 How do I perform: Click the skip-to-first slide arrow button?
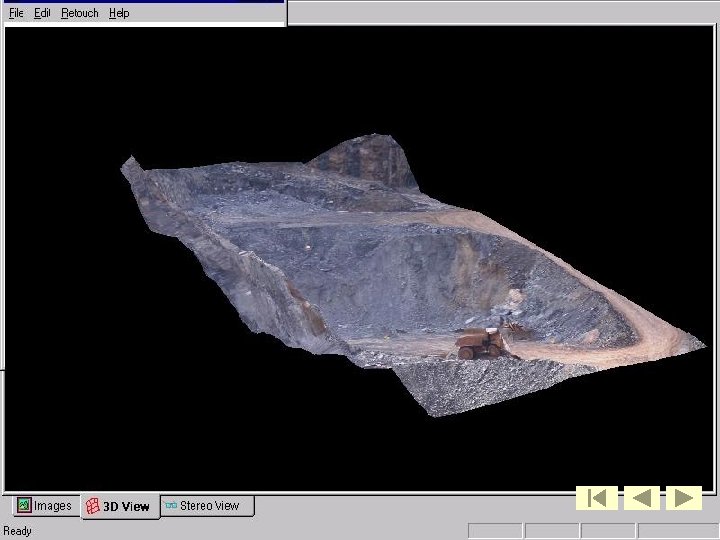coord(596,497)
